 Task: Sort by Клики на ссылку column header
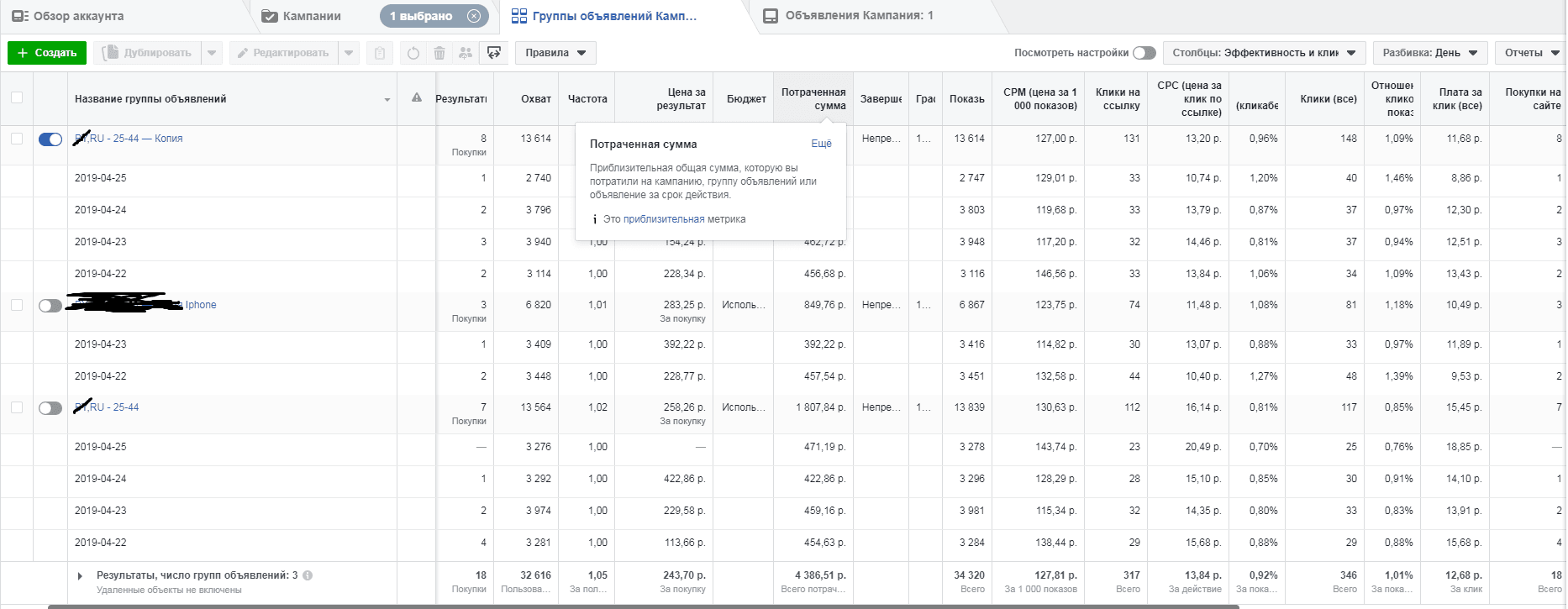coord(1116,99)
